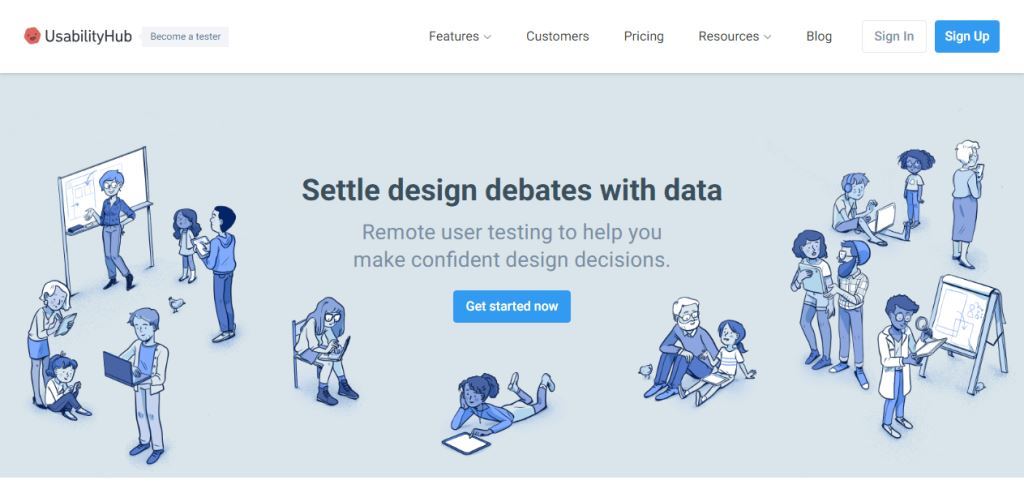Click the red UsabilityHub logo icon
Viewport: 1024px width, 489px height.
[x=32, y=36]
